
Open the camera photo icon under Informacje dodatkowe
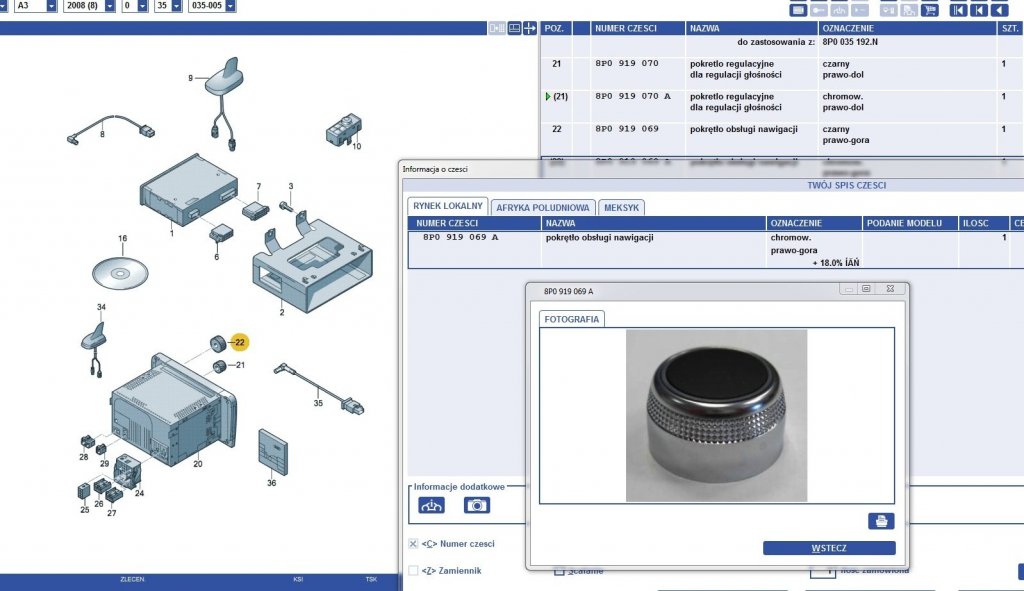(477, 505)
